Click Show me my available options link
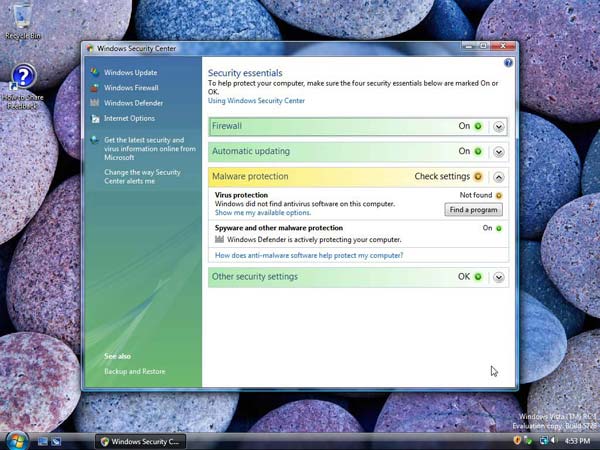Image resolution: width=600 pixels, height=450 pixels. click(263, 213)
